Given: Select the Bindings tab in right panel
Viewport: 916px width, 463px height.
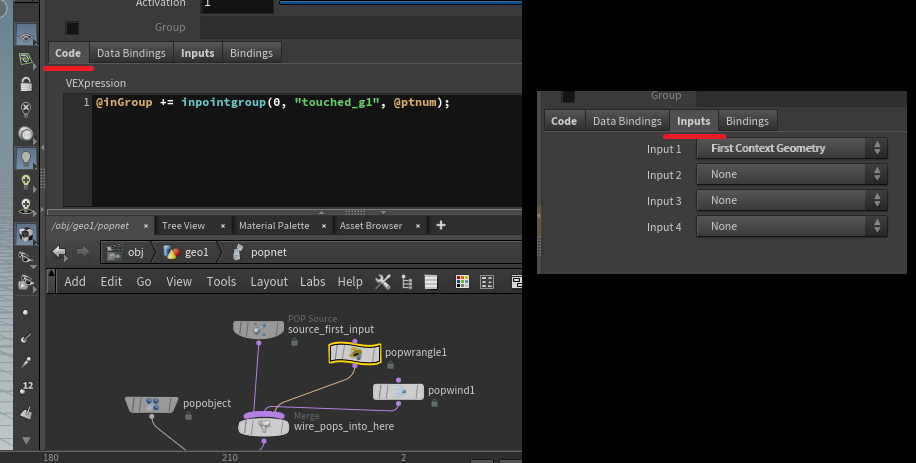Looking at the screenshot, I should 747,121.
